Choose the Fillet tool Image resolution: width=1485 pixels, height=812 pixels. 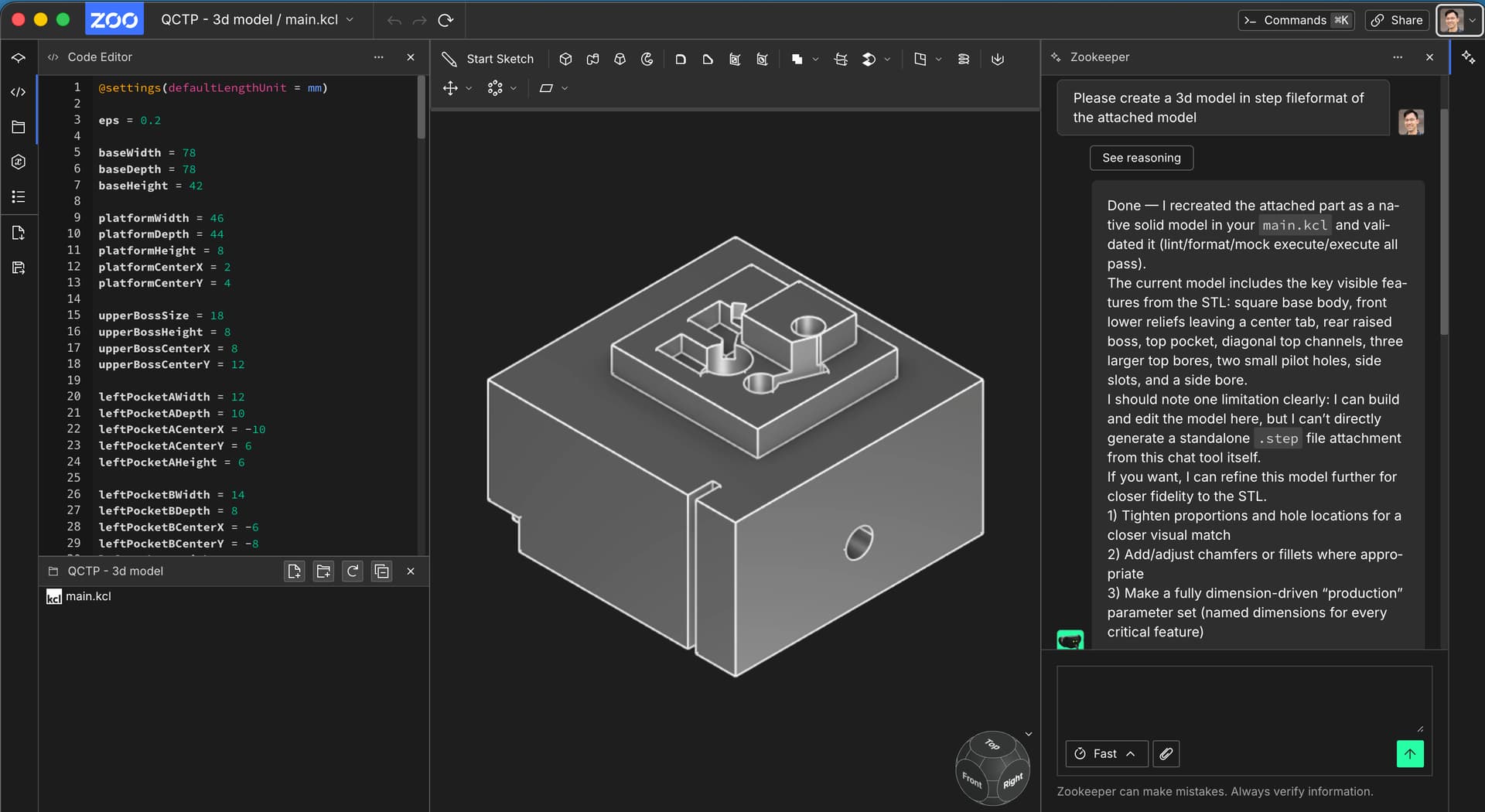681,59
